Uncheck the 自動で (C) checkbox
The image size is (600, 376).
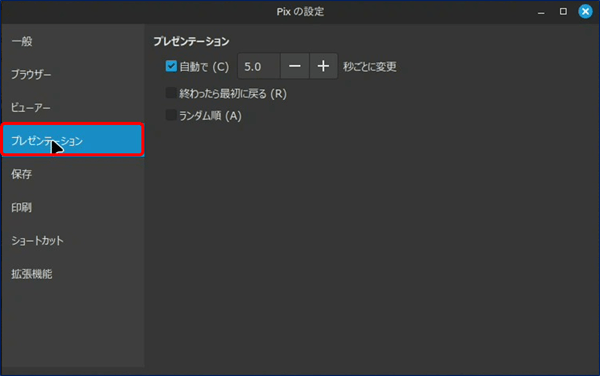click(171, 66)
